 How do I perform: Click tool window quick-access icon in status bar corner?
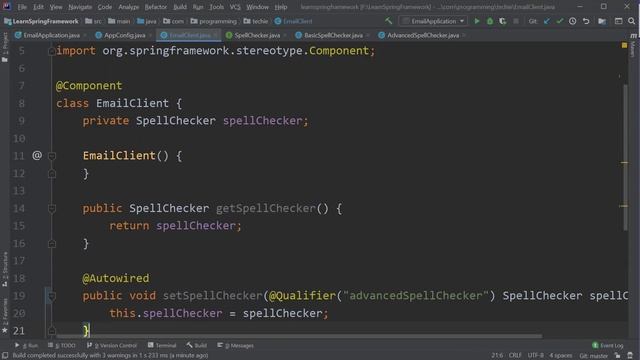5,356
